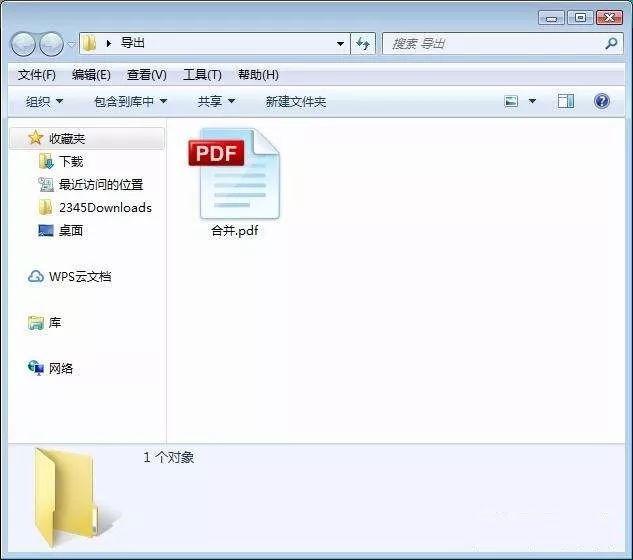Open 库 in the navigation pane

coord(55,323)
